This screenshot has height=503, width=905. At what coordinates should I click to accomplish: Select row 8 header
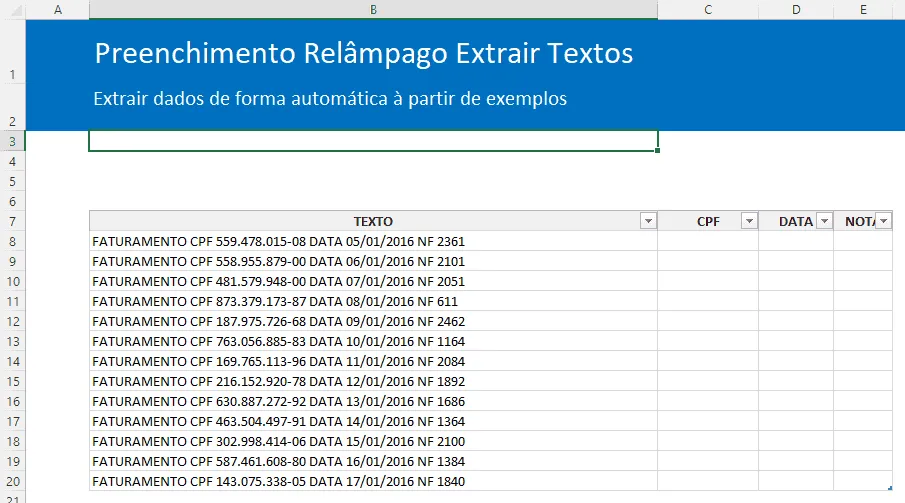coord(13,241)
